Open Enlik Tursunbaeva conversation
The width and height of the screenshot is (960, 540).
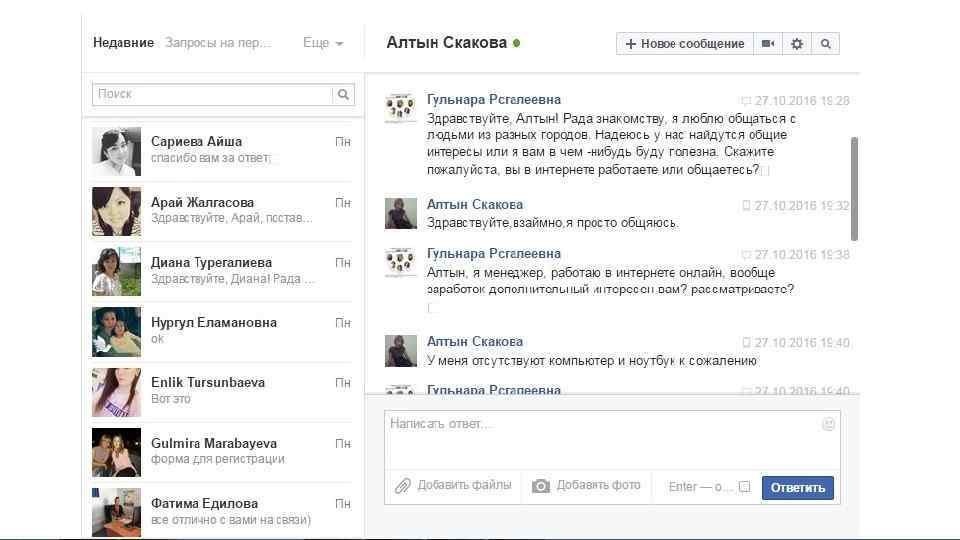pyautogui.click(x=223, y=392)
